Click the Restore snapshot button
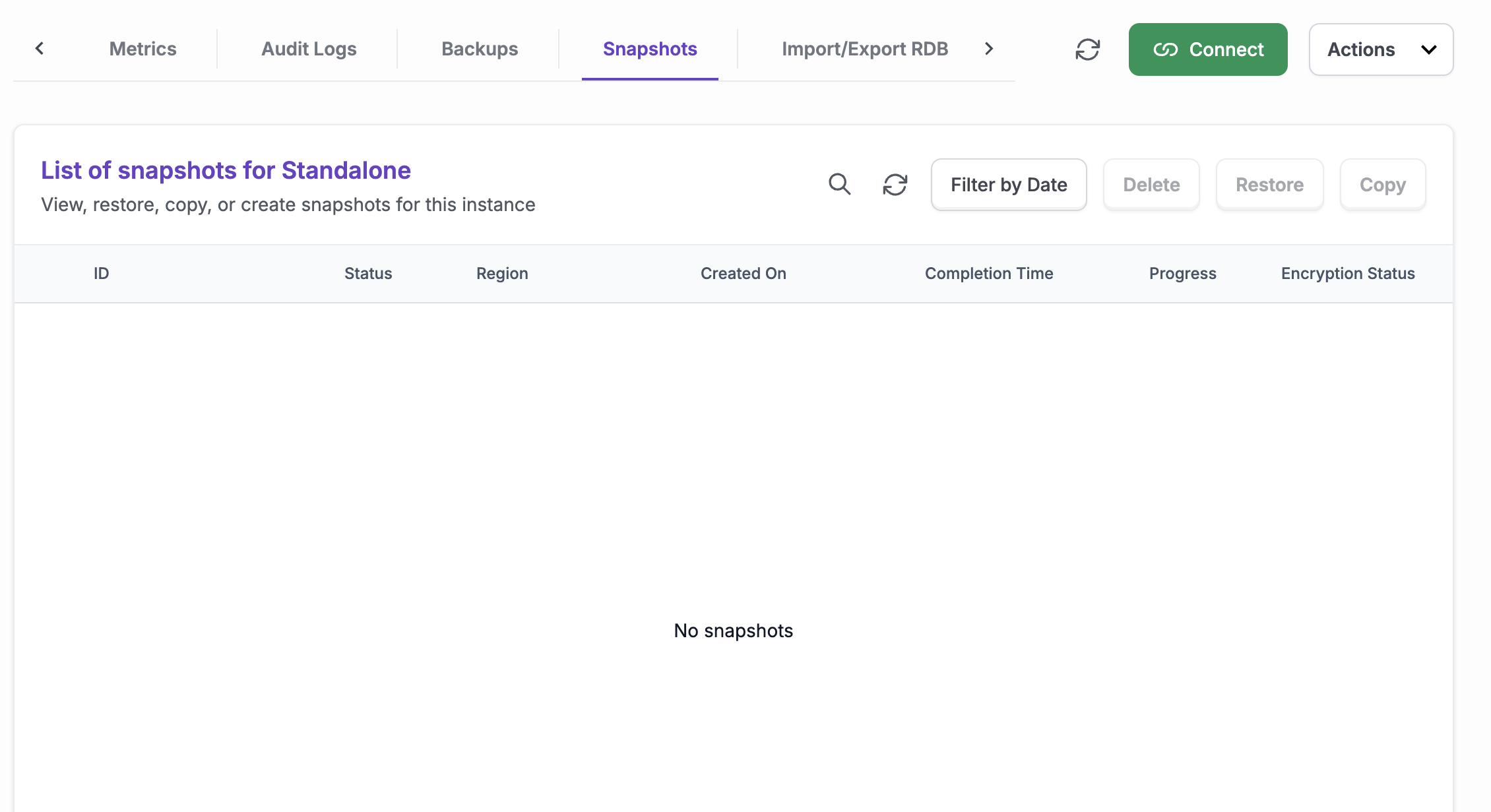The width and height of the screenshot is (1491, 812). coord(1269,185)
